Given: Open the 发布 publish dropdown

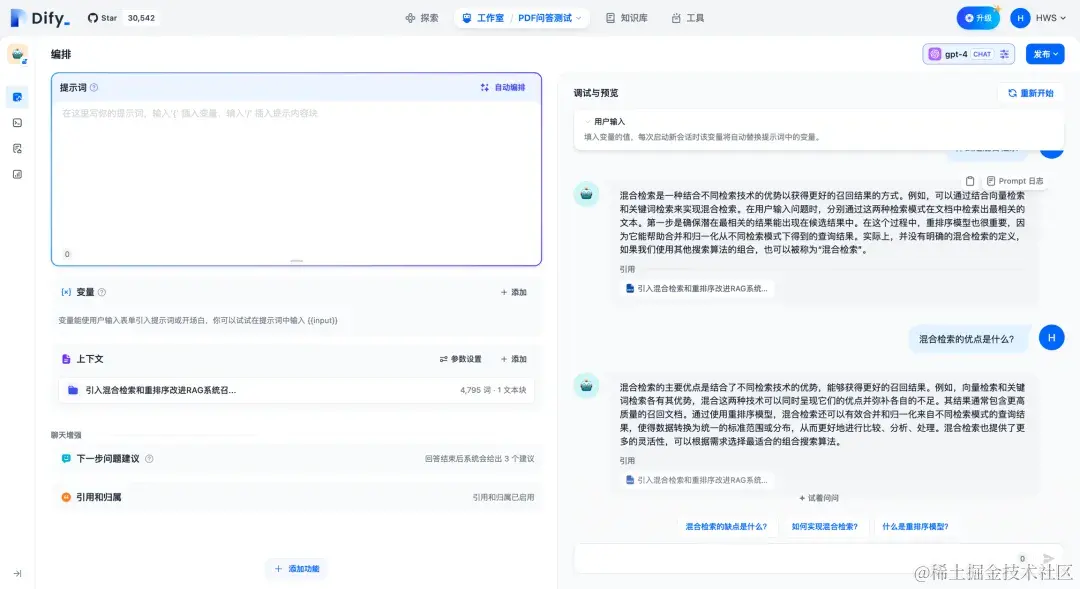Looking at the screenshot, I should [1045, 54].
